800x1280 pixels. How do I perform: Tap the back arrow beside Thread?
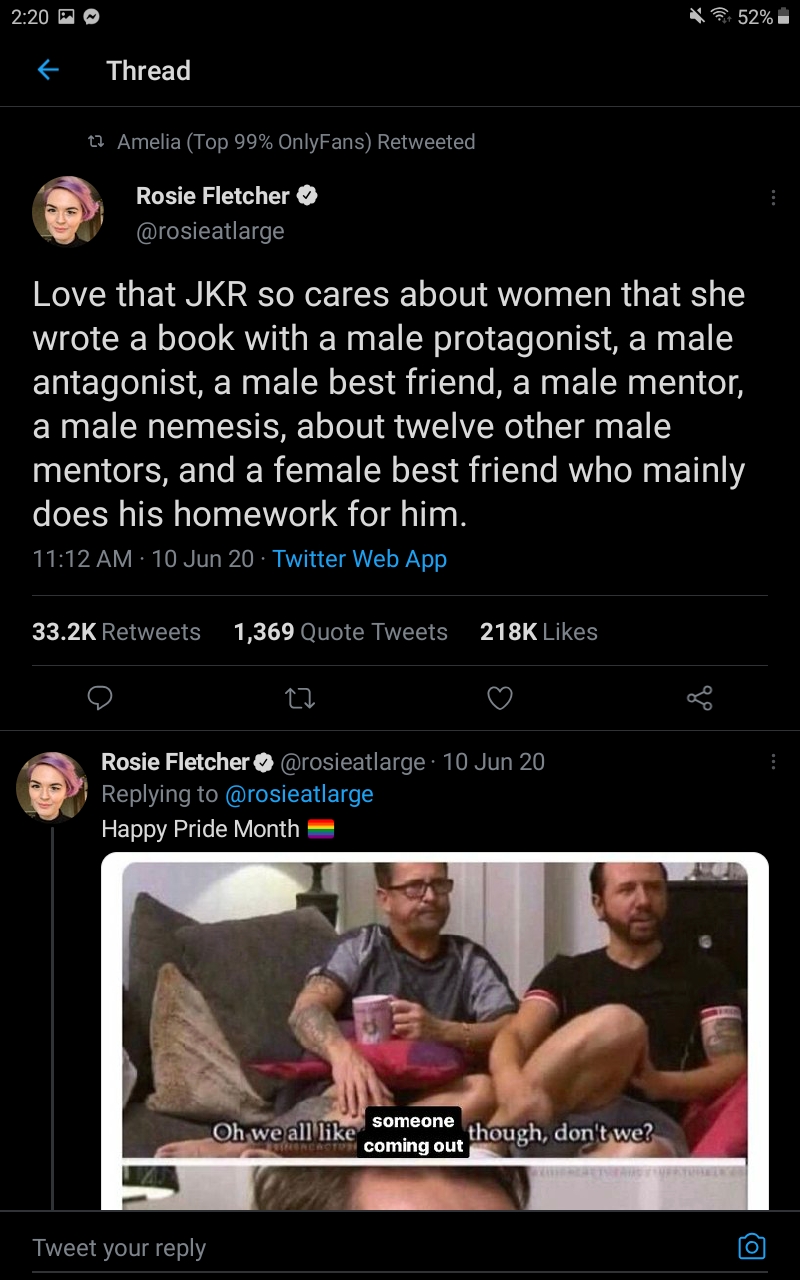pos(47,70)
